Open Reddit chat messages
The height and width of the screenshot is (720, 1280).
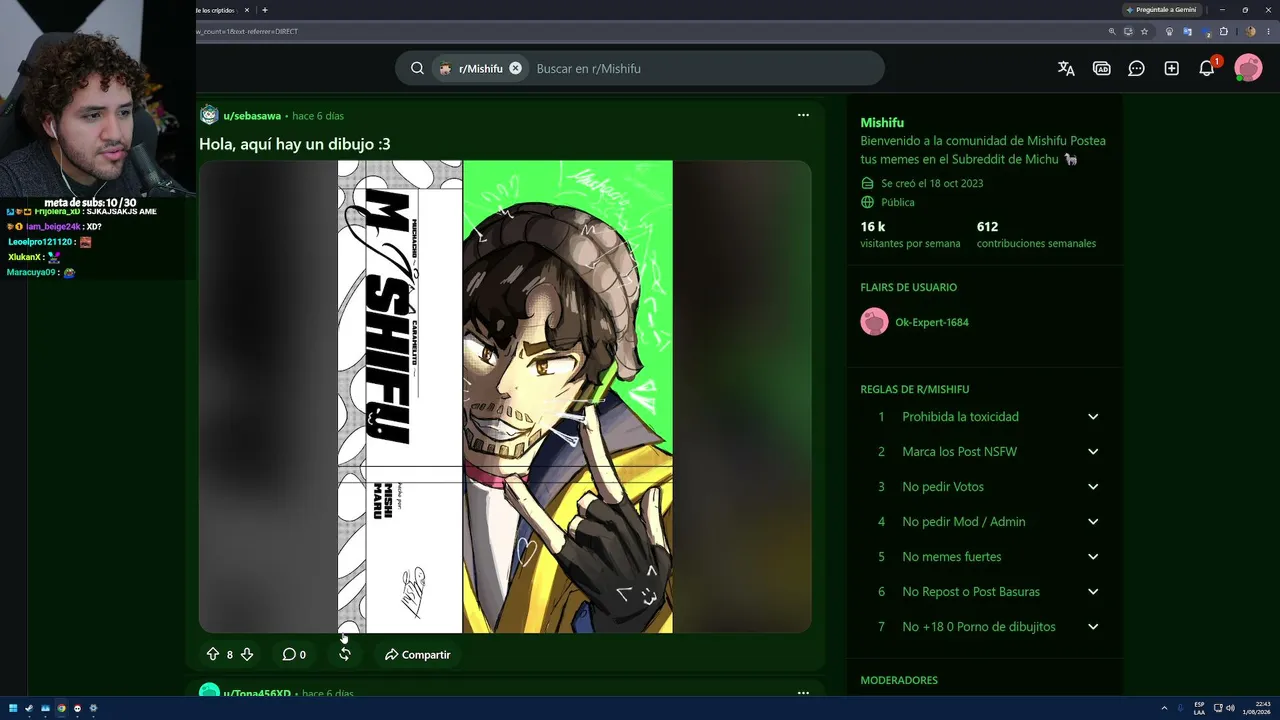(1136, 68)
